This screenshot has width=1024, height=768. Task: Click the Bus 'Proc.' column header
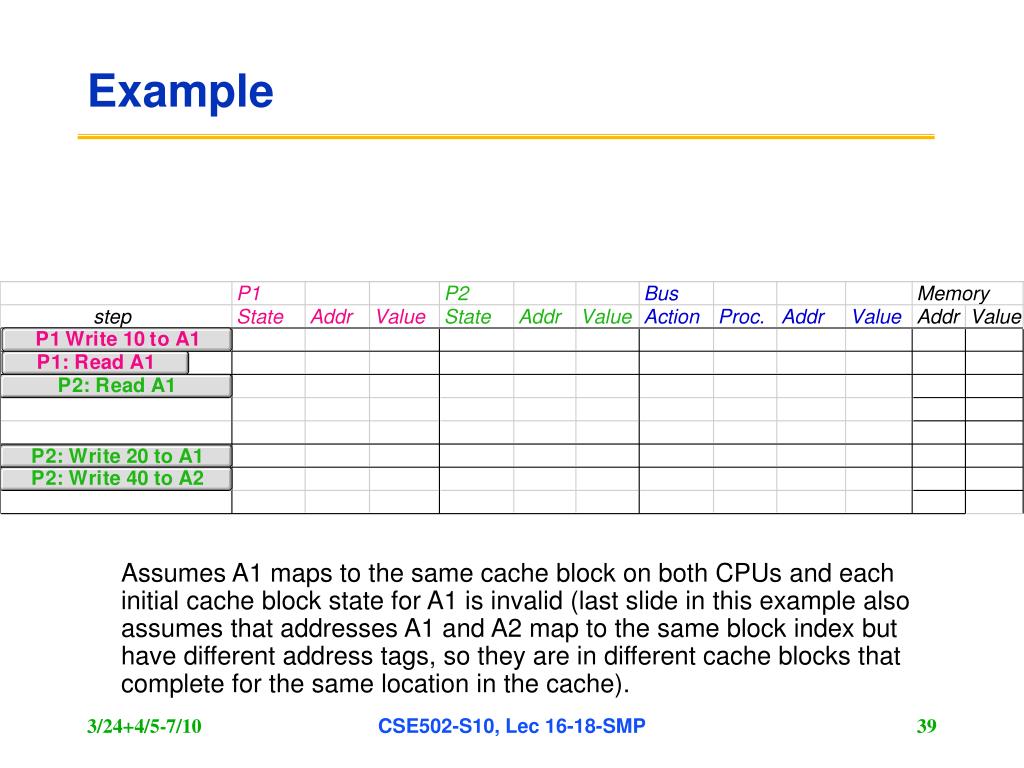tap(741, 317)
